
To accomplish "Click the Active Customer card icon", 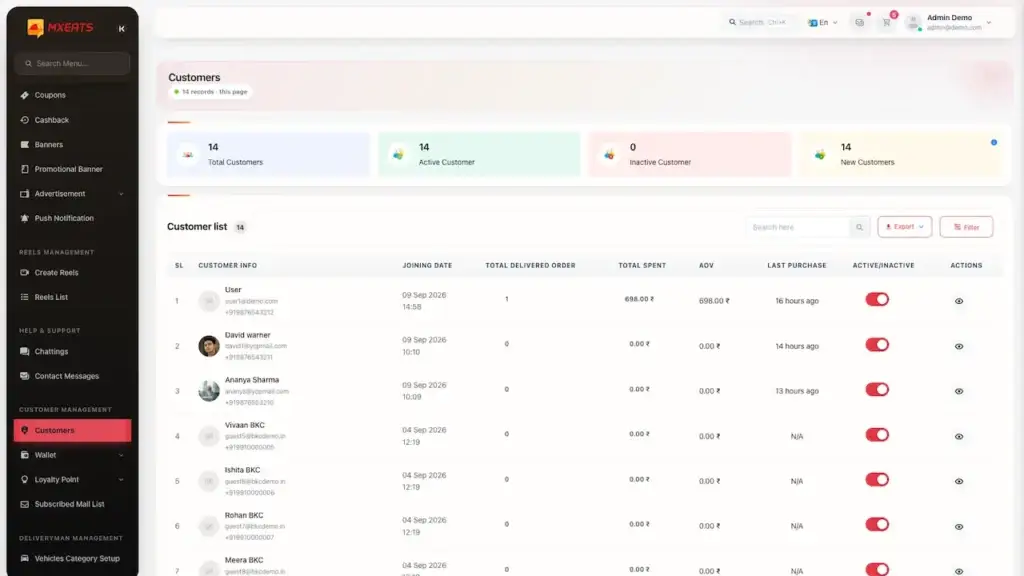I will pos(398,155).
